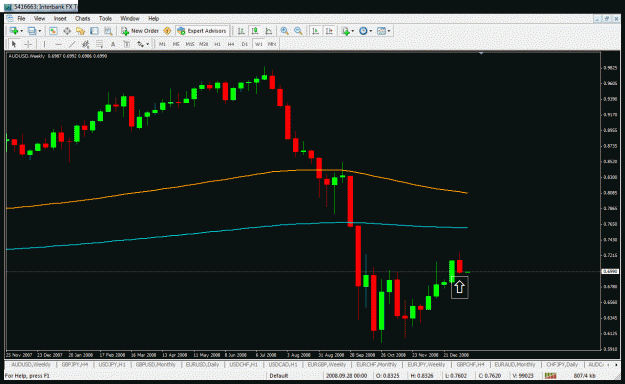Open the Strategy Tester icon
Image resolution: width=625 pixels, height=384 pixels.
tap(108, 31)
